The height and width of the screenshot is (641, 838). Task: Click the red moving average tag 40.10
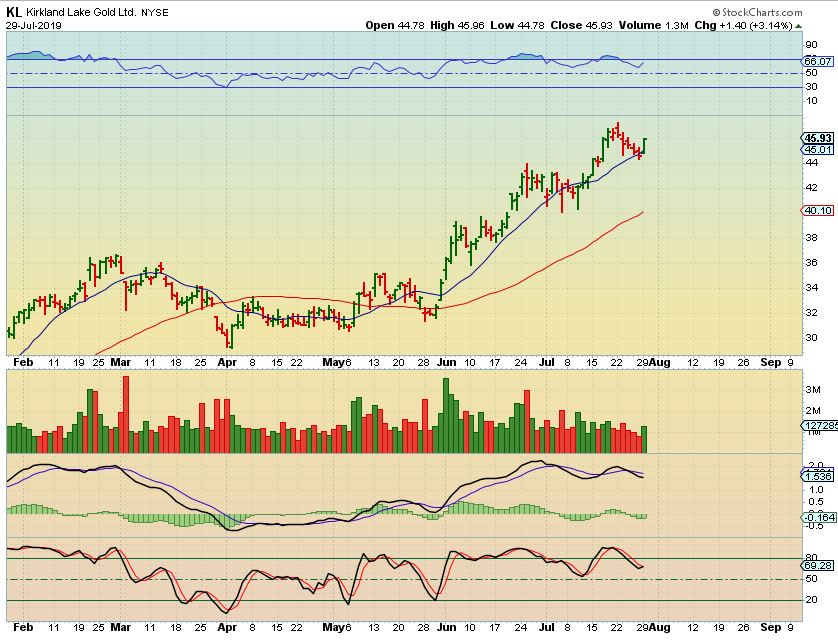click(818, 211)
